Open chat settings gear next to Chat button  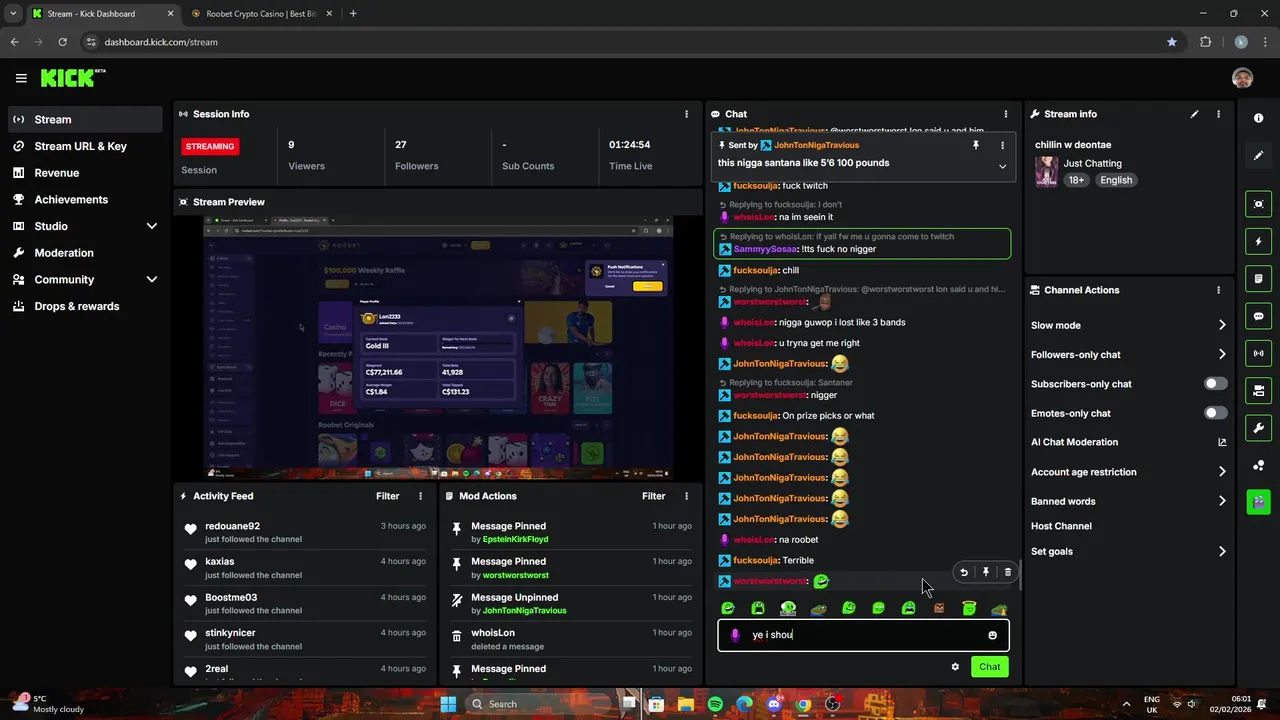(955, 667)
